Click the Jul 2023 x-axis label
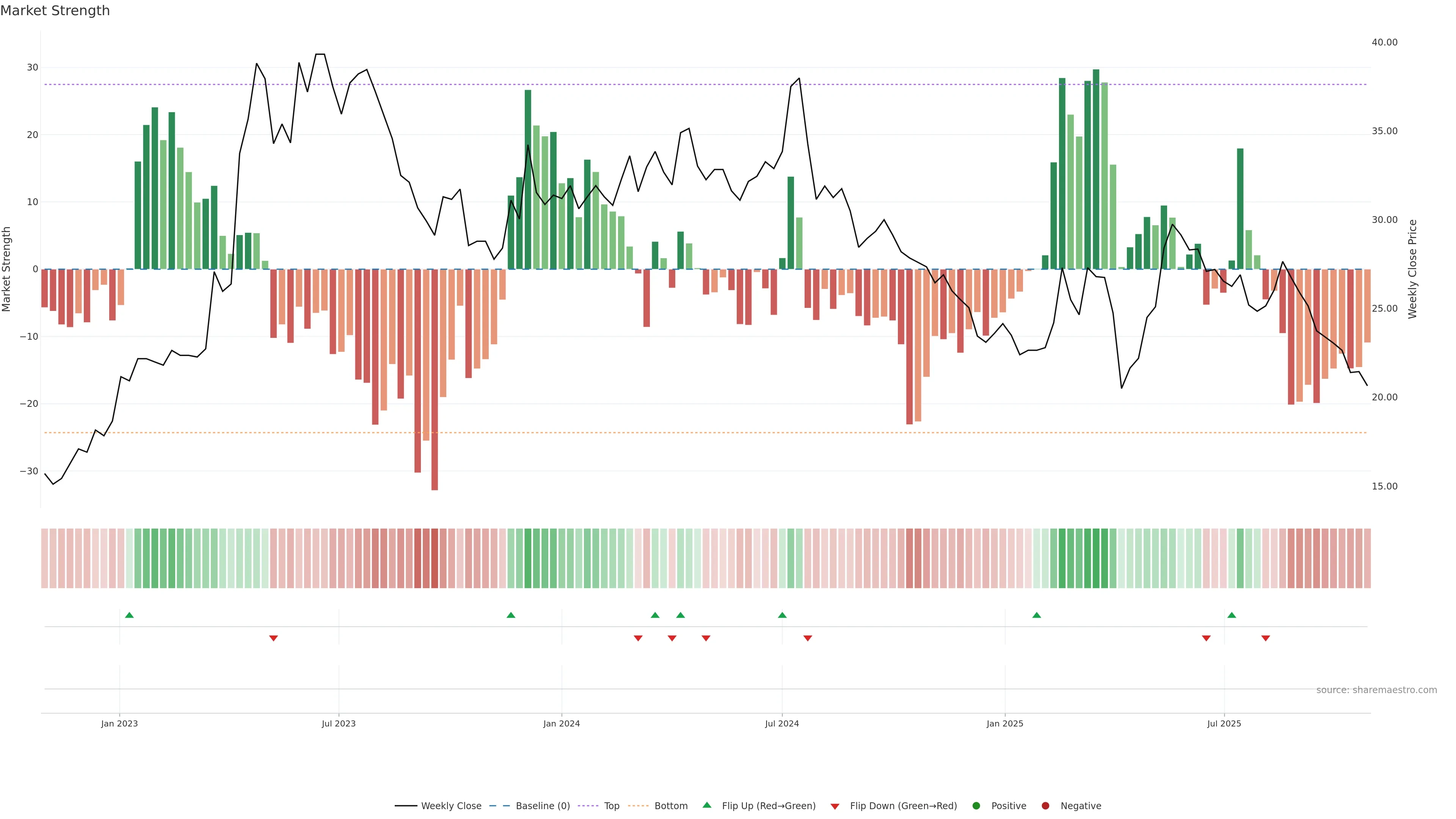 click(x=339, y=723)
